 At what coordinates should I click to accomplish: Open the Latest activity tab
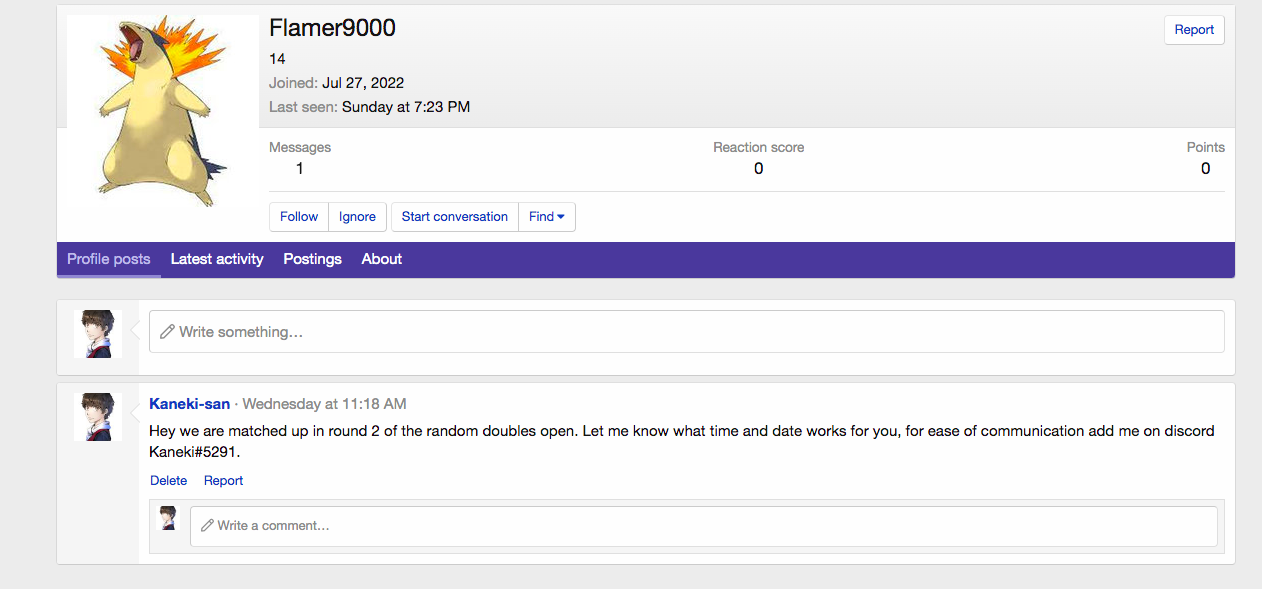coord(217,259)
